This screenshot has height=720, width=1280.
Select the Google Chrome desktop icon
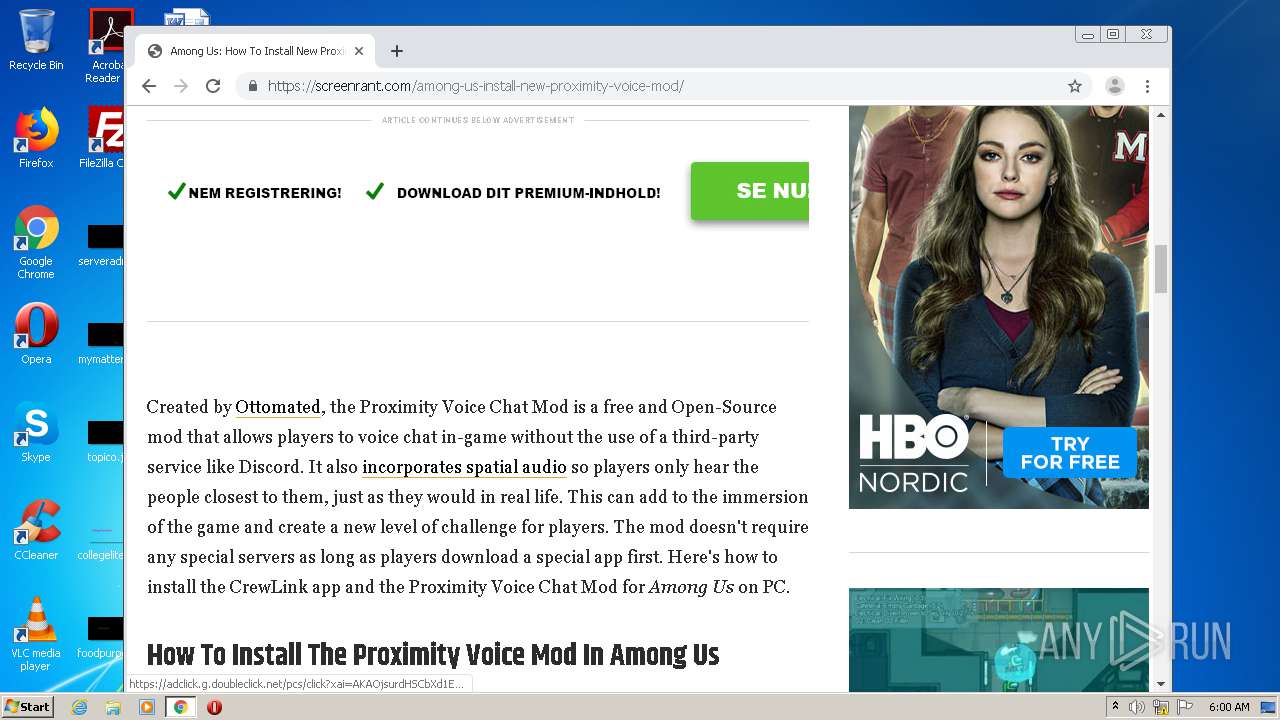pos(36,242)
